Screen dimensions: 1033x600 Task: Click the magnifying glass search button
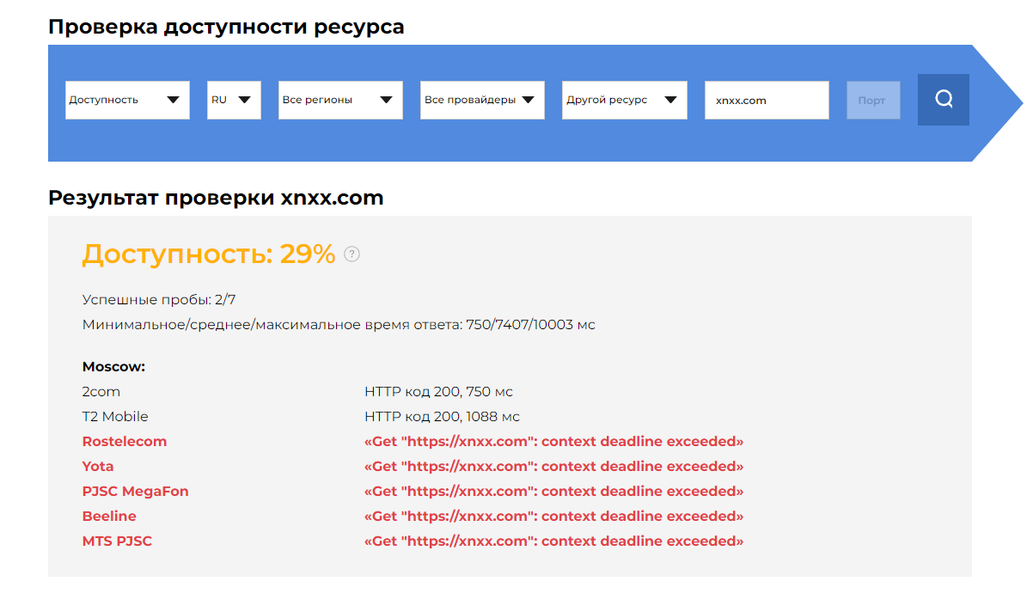coord(943,100)
